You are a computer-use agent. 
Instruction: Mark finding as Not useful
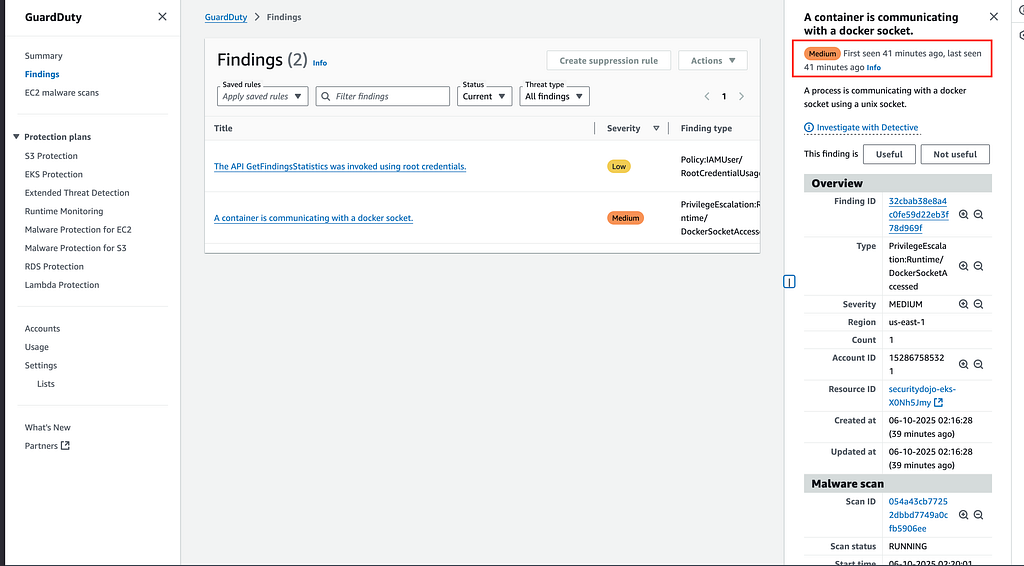(x=955, y=155)
